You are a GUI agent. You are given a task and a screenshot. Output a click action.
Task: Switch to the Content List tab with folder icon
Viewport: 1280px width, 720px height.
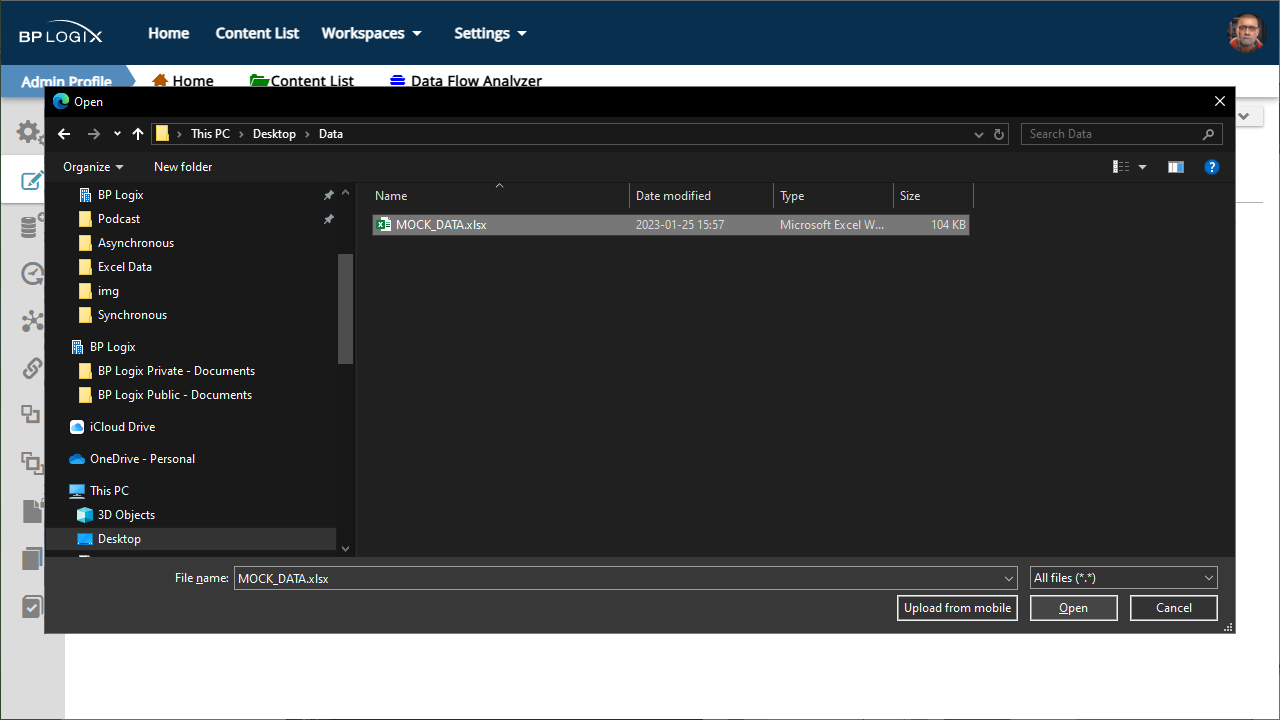[x=302, y=81]
